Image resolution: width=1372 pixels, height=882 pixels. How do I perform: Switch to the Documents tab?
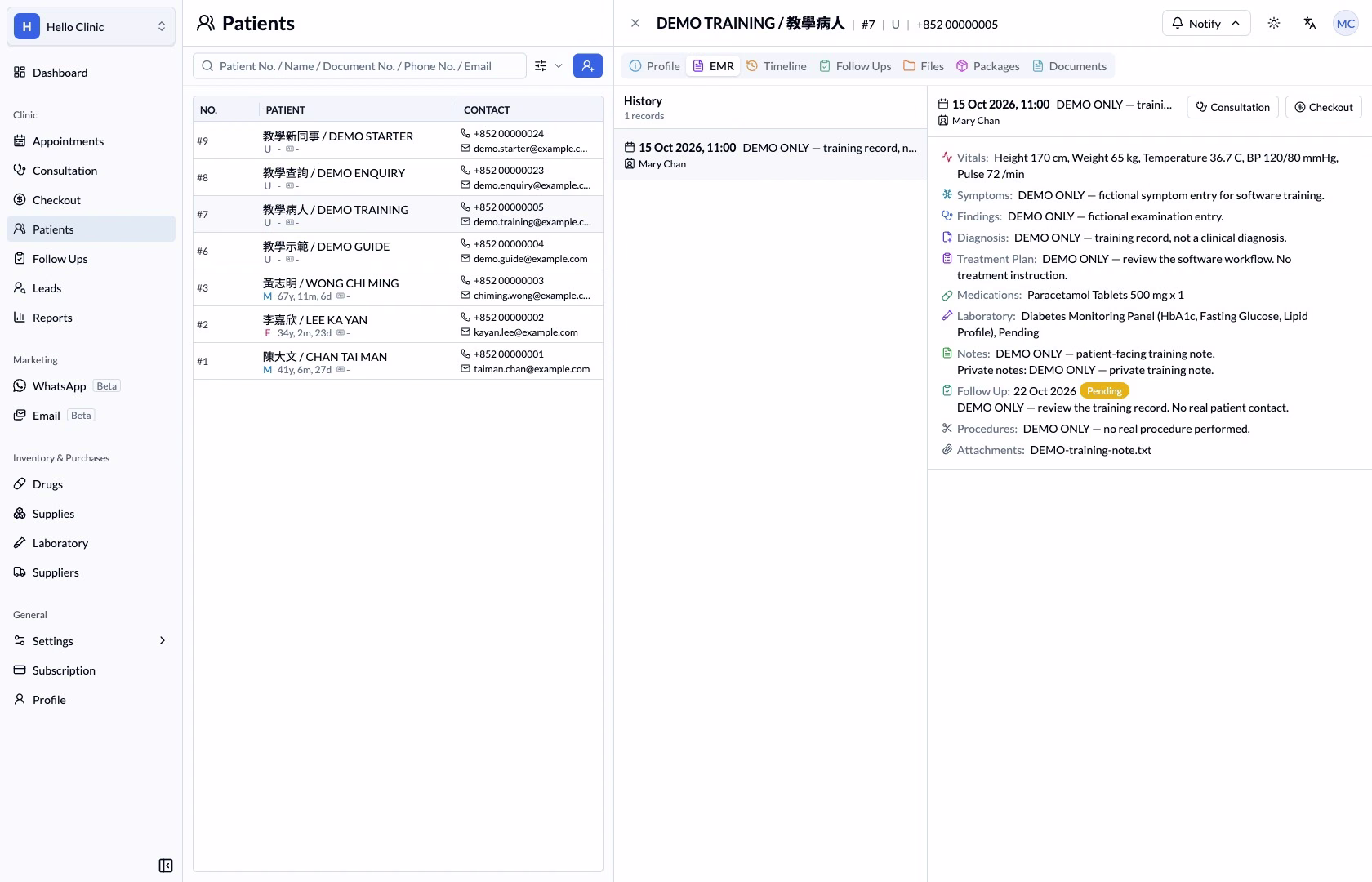(1070, 66)
